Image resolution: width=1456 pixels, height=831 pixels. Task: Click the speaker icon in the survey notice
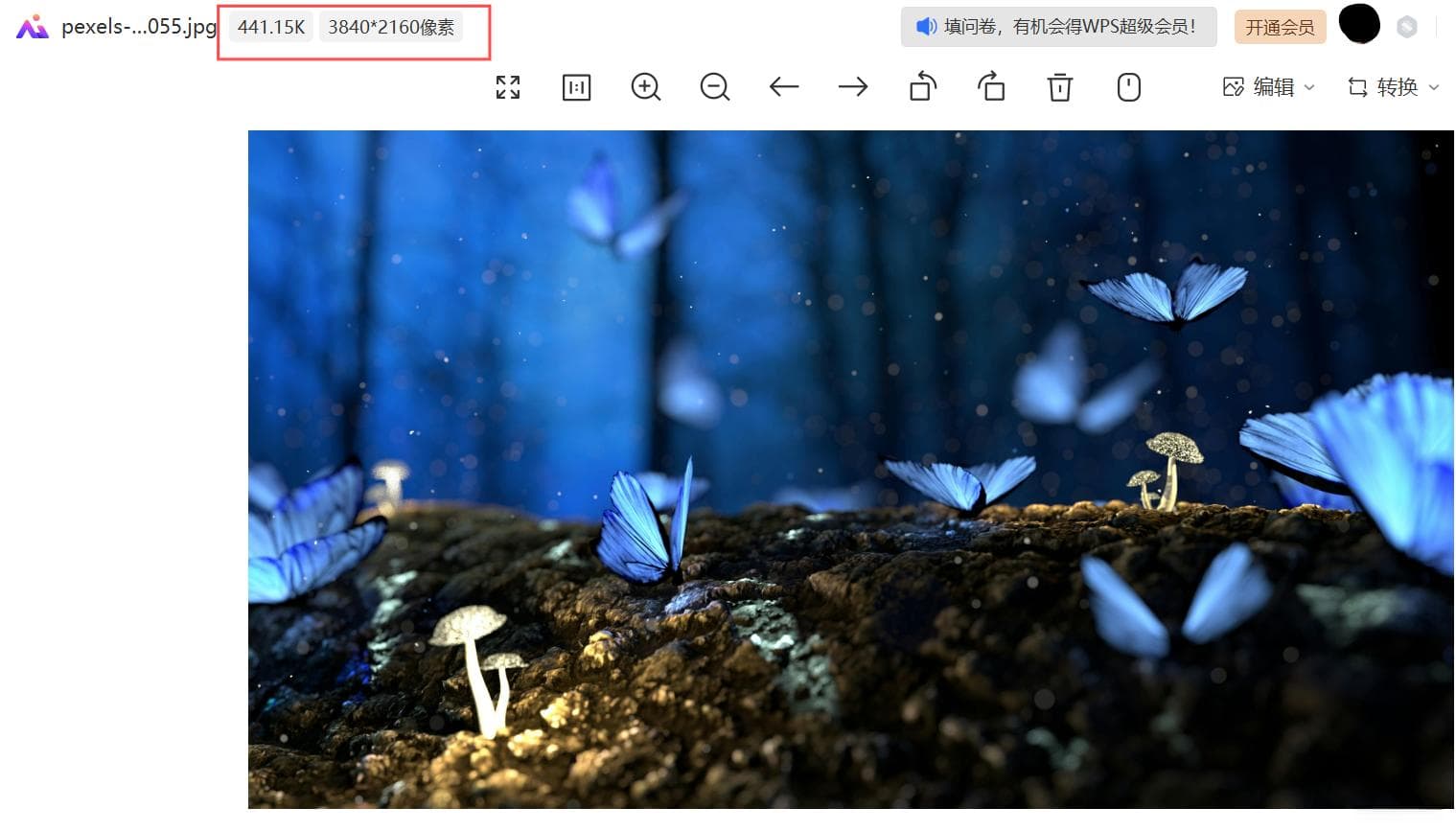click(926, 27)
